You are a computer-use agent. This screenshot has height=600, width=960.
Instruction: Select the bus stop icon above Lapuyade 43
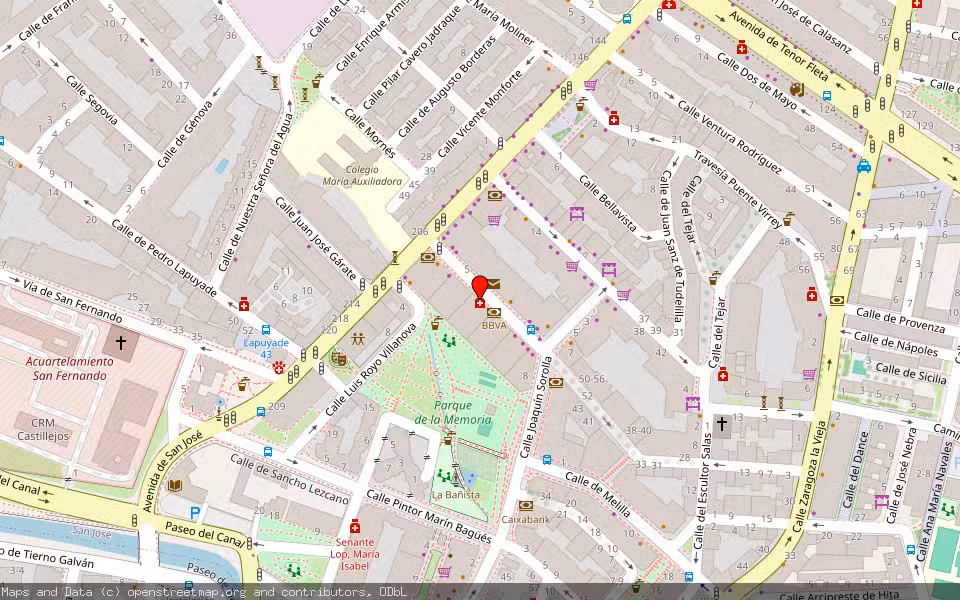[266, 330]
